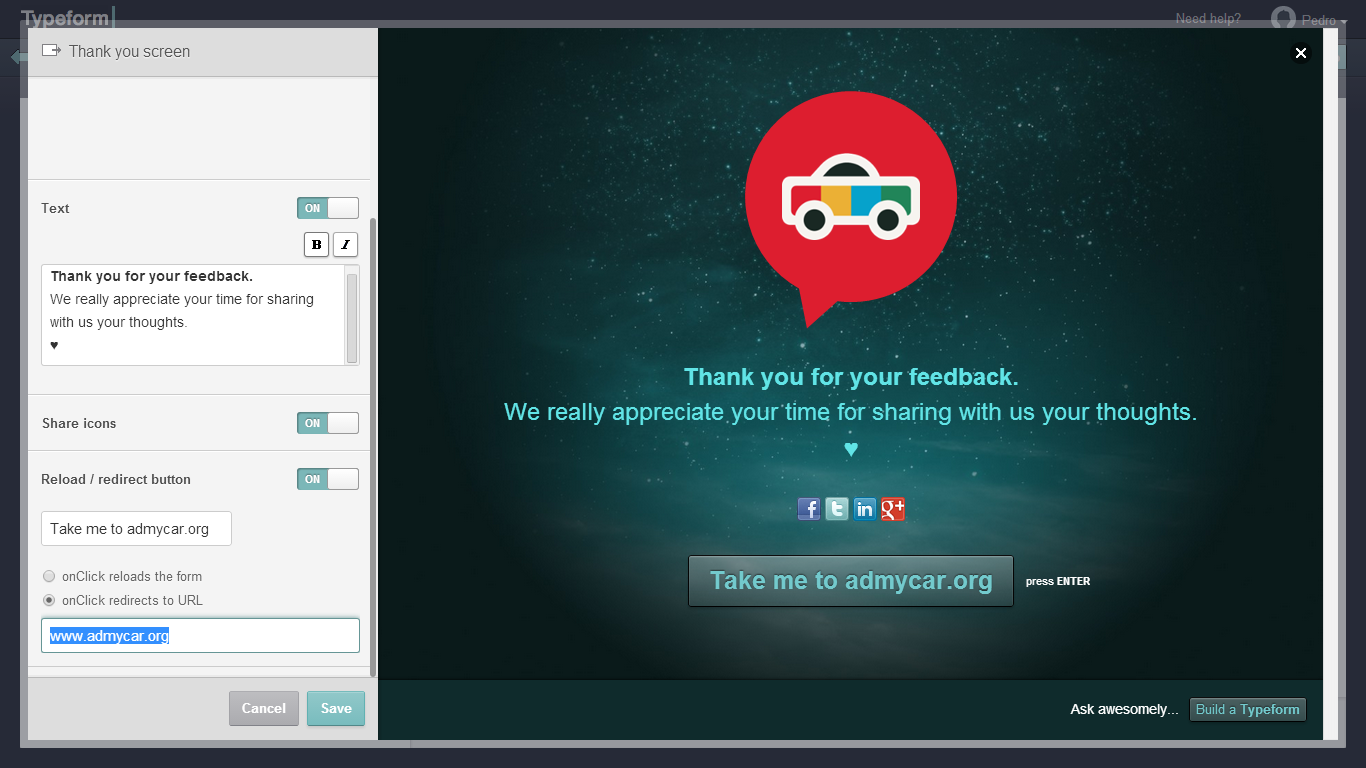Turn off the Share icons toggle
The height and width of the screenshot is (768, 1366).
[x=328, y=423]
